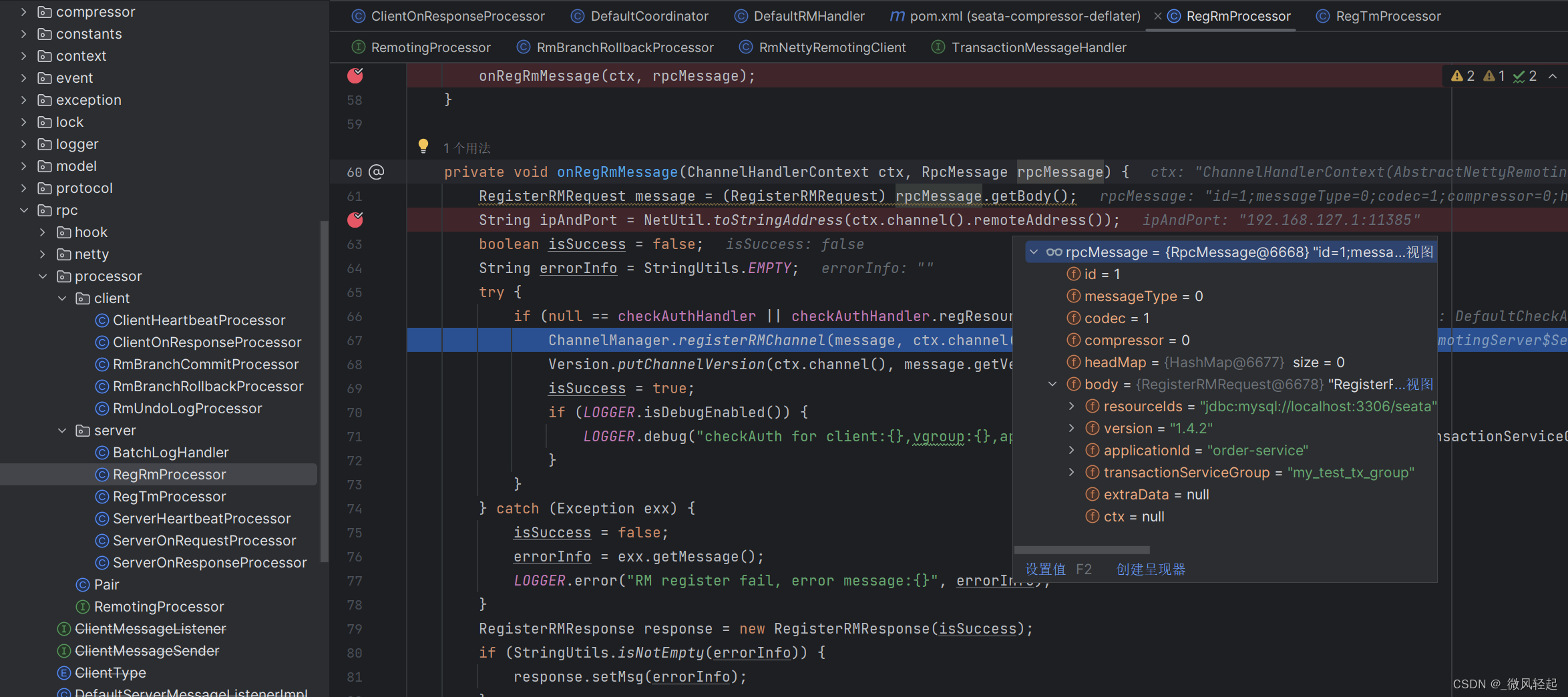Click the project tree vertical scrollbar
Screen dimensions: 1568x697
click(x=325, y=391)
